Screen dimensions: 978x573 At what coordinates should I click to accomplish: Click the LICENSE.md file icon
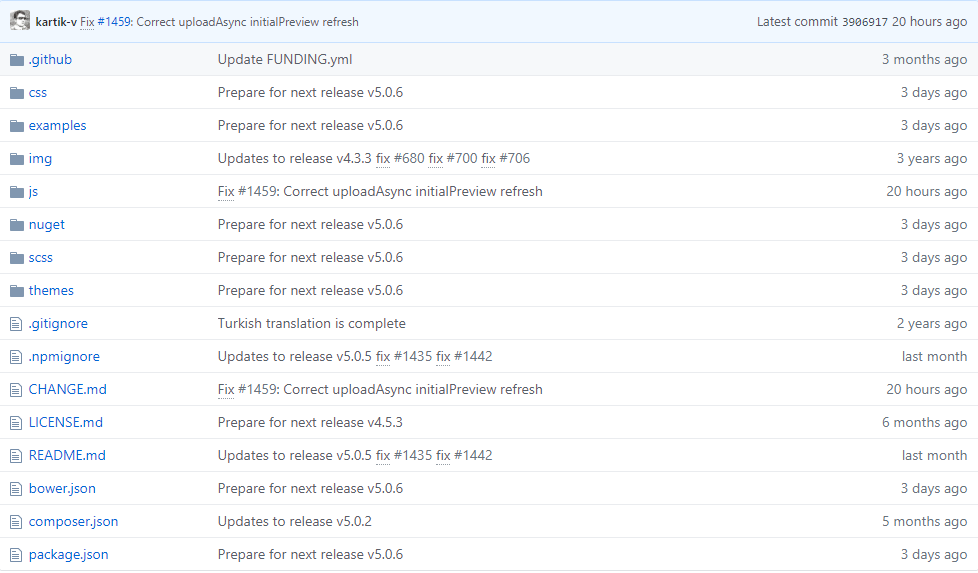16,423
